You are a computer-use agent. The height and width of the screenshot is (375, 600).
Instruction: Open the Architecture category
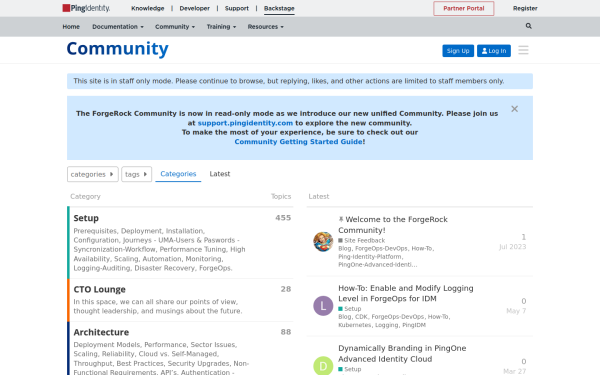101,332
